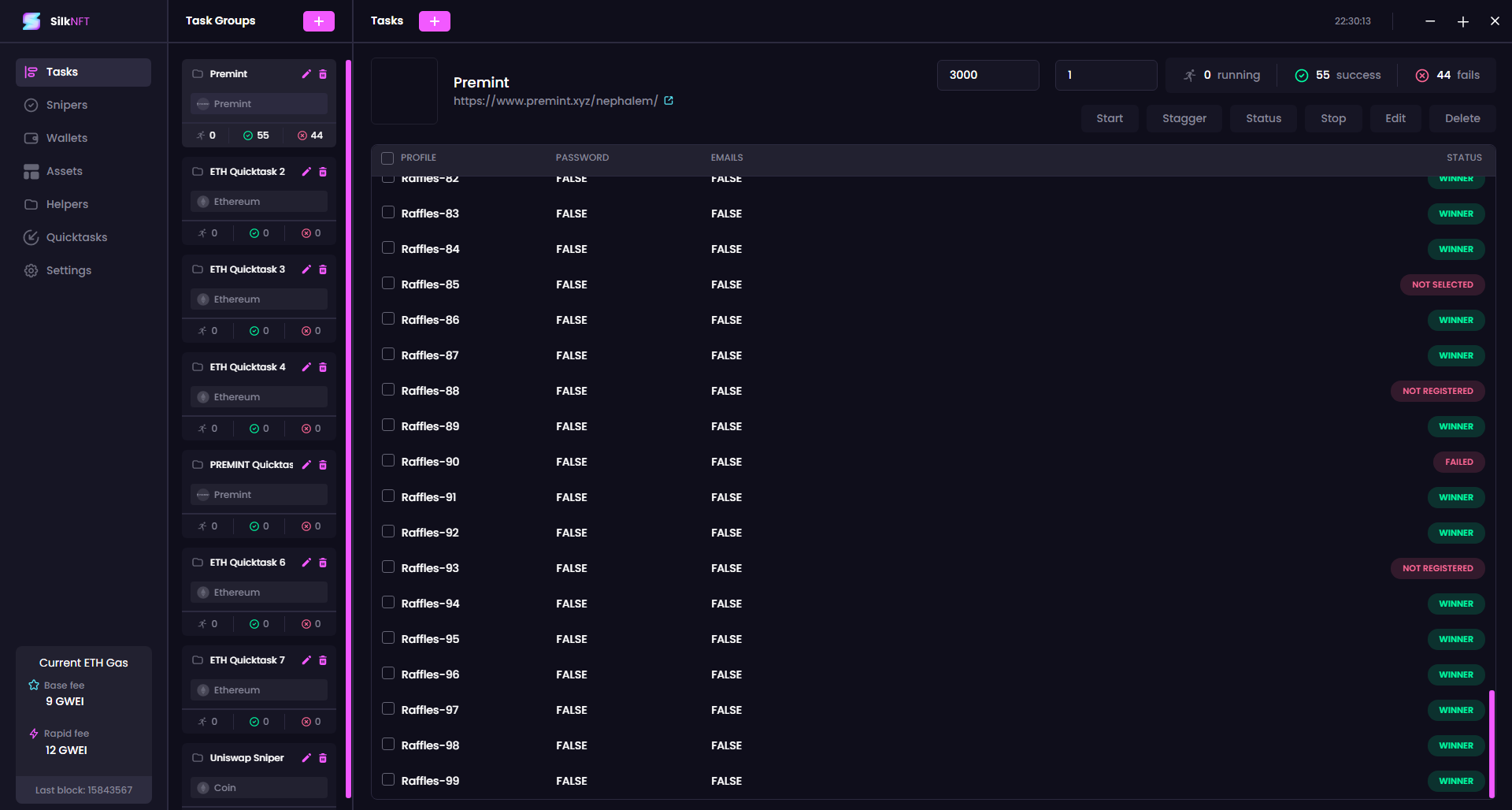
Task: Edit PREMINT Quicktask group
Action: 306,465
